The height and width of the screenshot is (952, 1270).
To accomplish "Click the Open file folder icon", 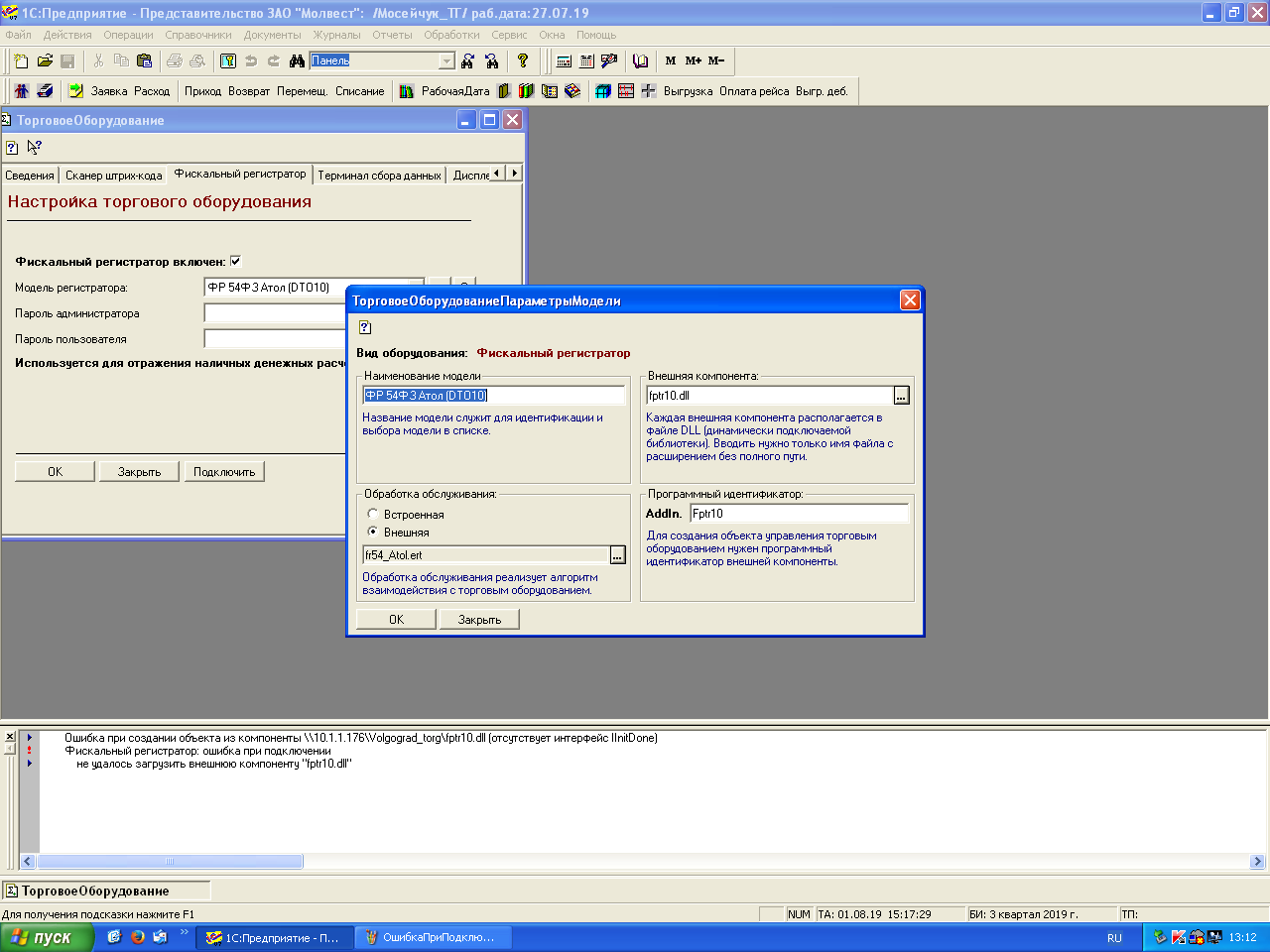I will [45, 60].
